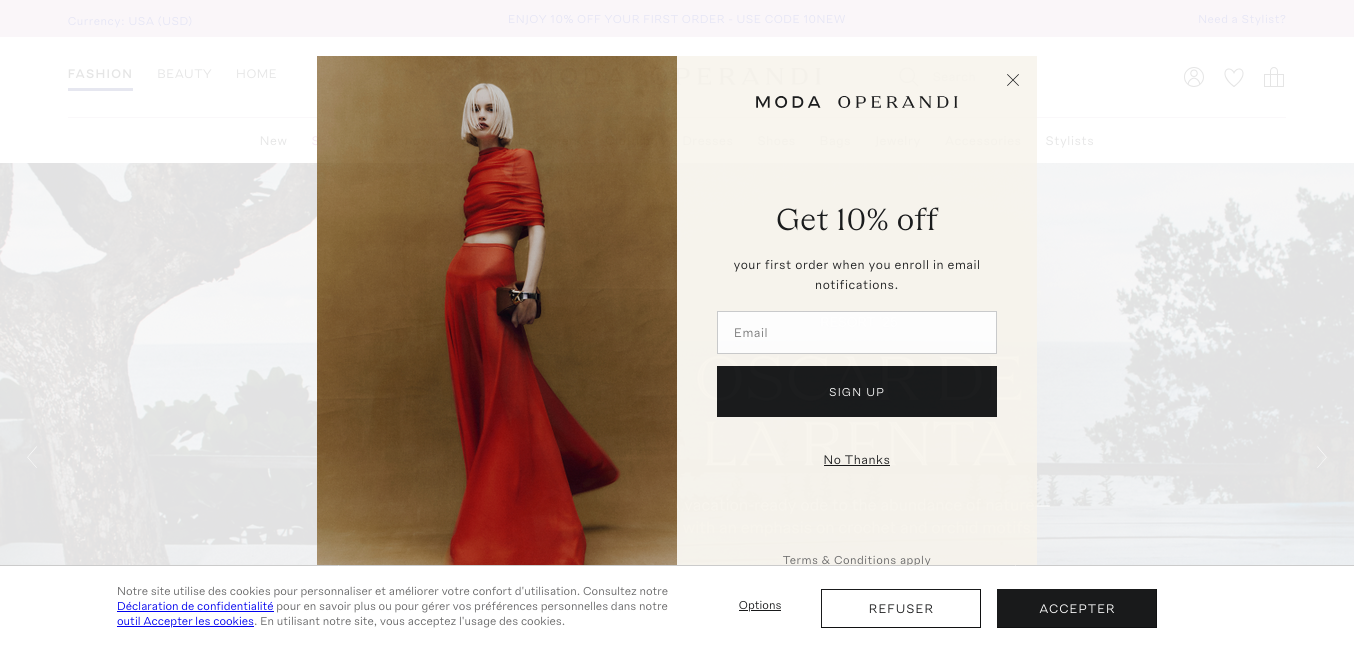Click the Email input field
The image size is (1366, 651).
click(x=857, y=332)
